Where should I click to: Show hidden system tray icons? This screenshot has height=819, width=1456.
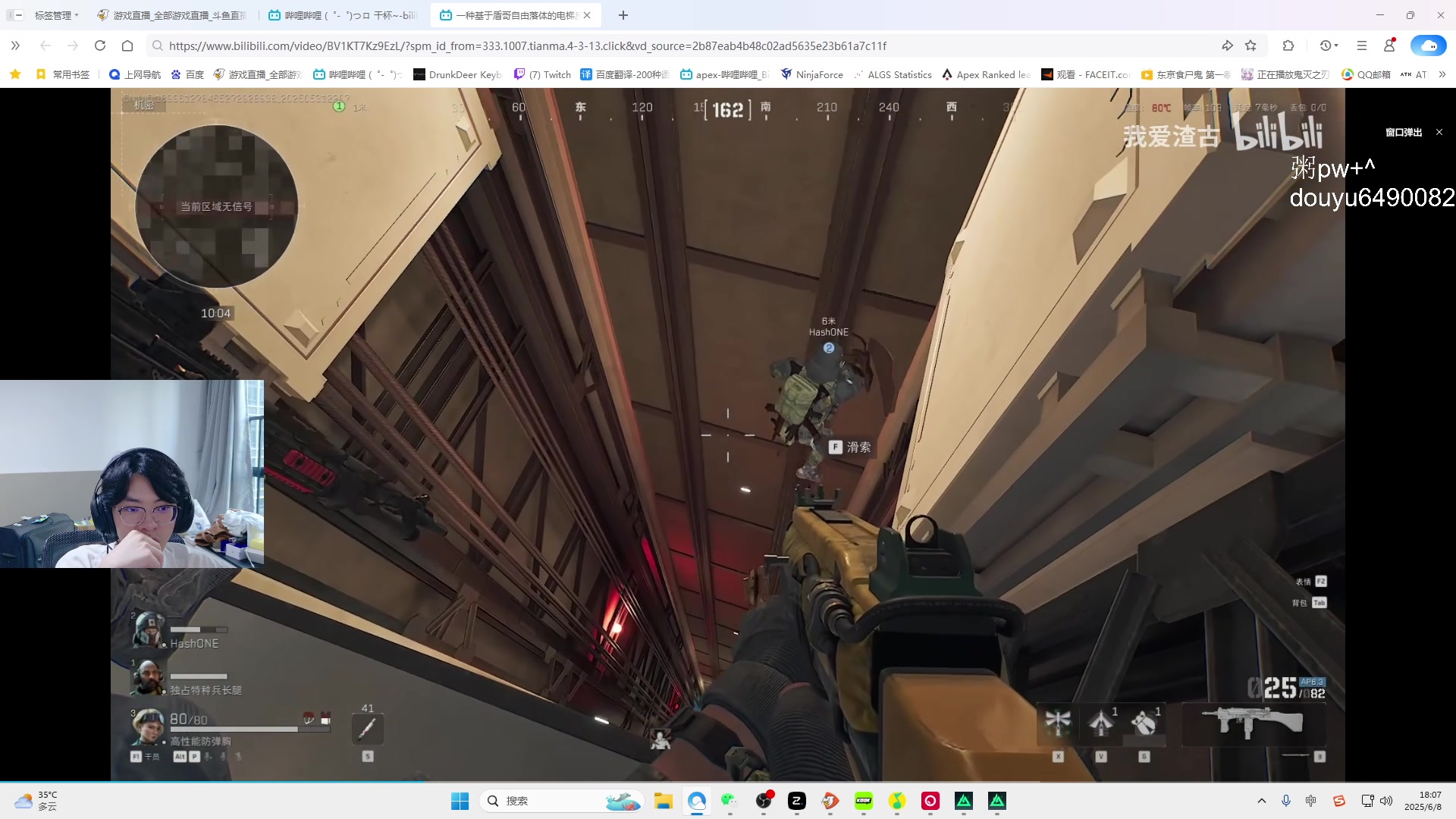click(1262, 801)
